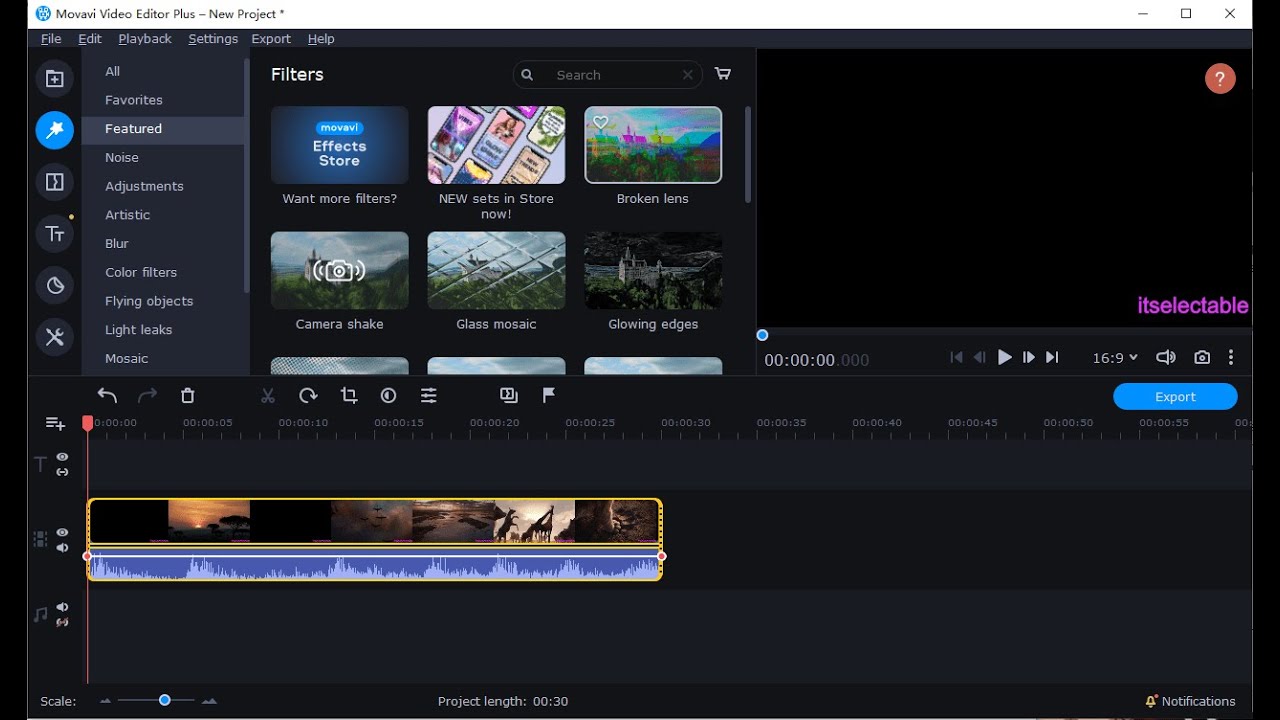This screenshot has height=720, width=1280.
Task: Skip to the previous clip
Action: click(956, 358)
